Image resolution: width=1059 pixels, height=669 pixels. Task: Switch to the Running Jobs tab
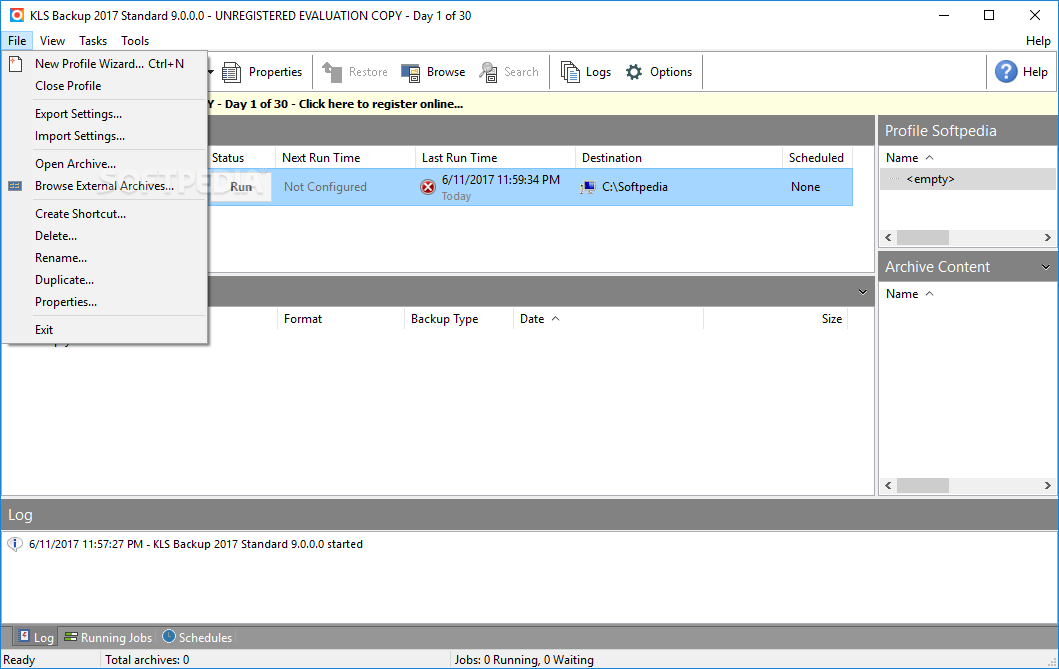pos(108,637)
